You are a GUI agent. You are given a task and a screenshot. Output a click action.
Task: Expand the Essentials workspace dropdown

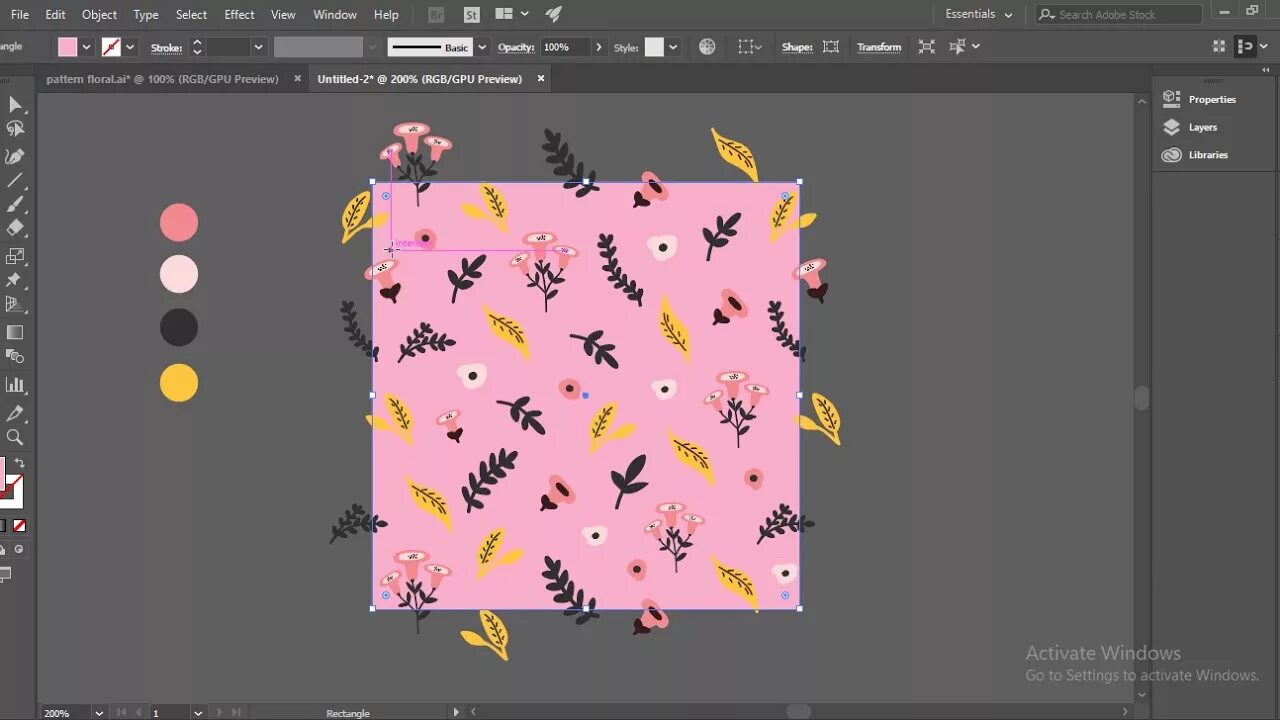1008,15
